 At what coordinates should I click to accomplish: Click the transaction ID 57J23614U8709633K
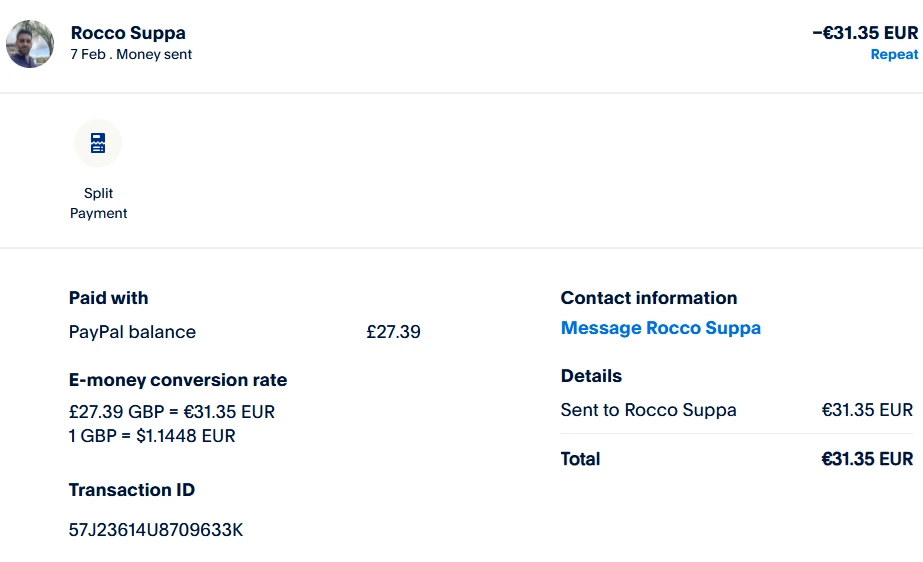156,530
